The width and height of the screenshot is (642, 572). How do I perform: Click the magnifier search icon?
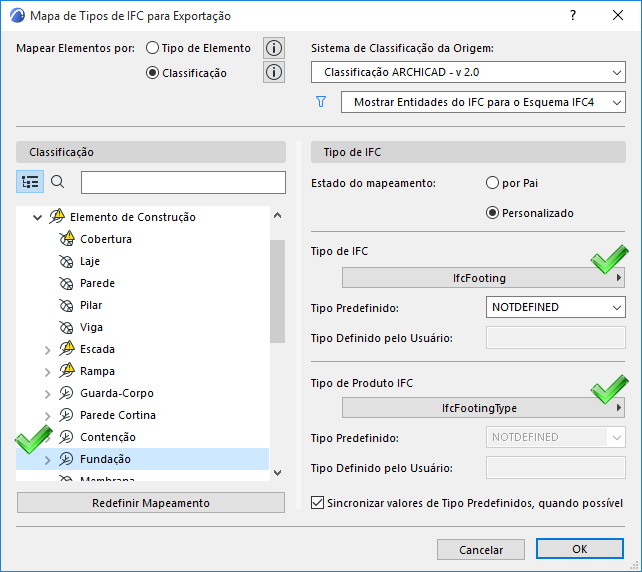(57, 182)
